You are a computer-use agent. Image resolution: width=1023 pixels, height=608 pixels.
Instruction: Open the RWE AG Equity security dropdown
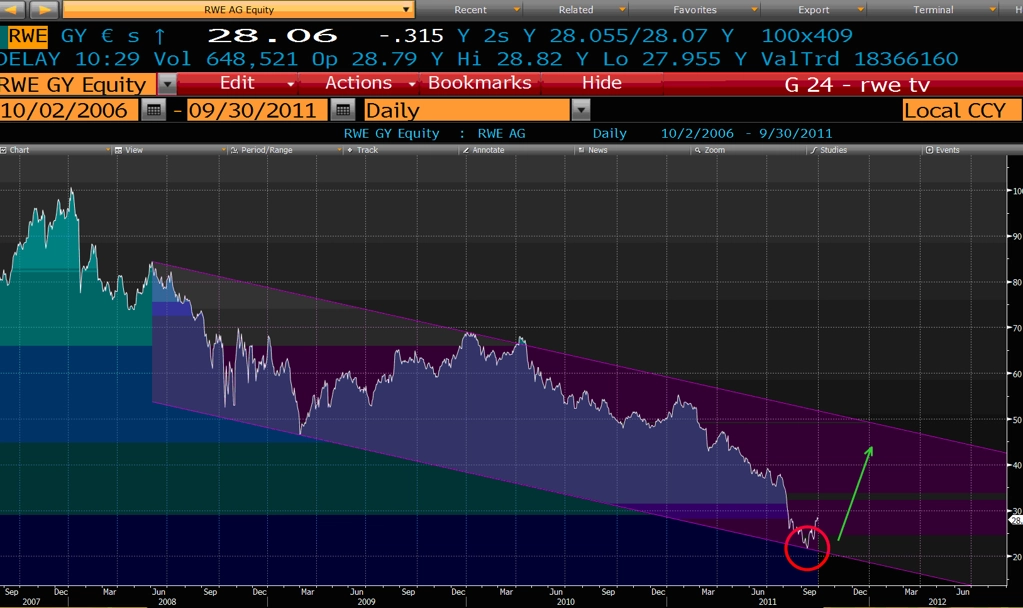pyautogui.click(x=239, y=10)
